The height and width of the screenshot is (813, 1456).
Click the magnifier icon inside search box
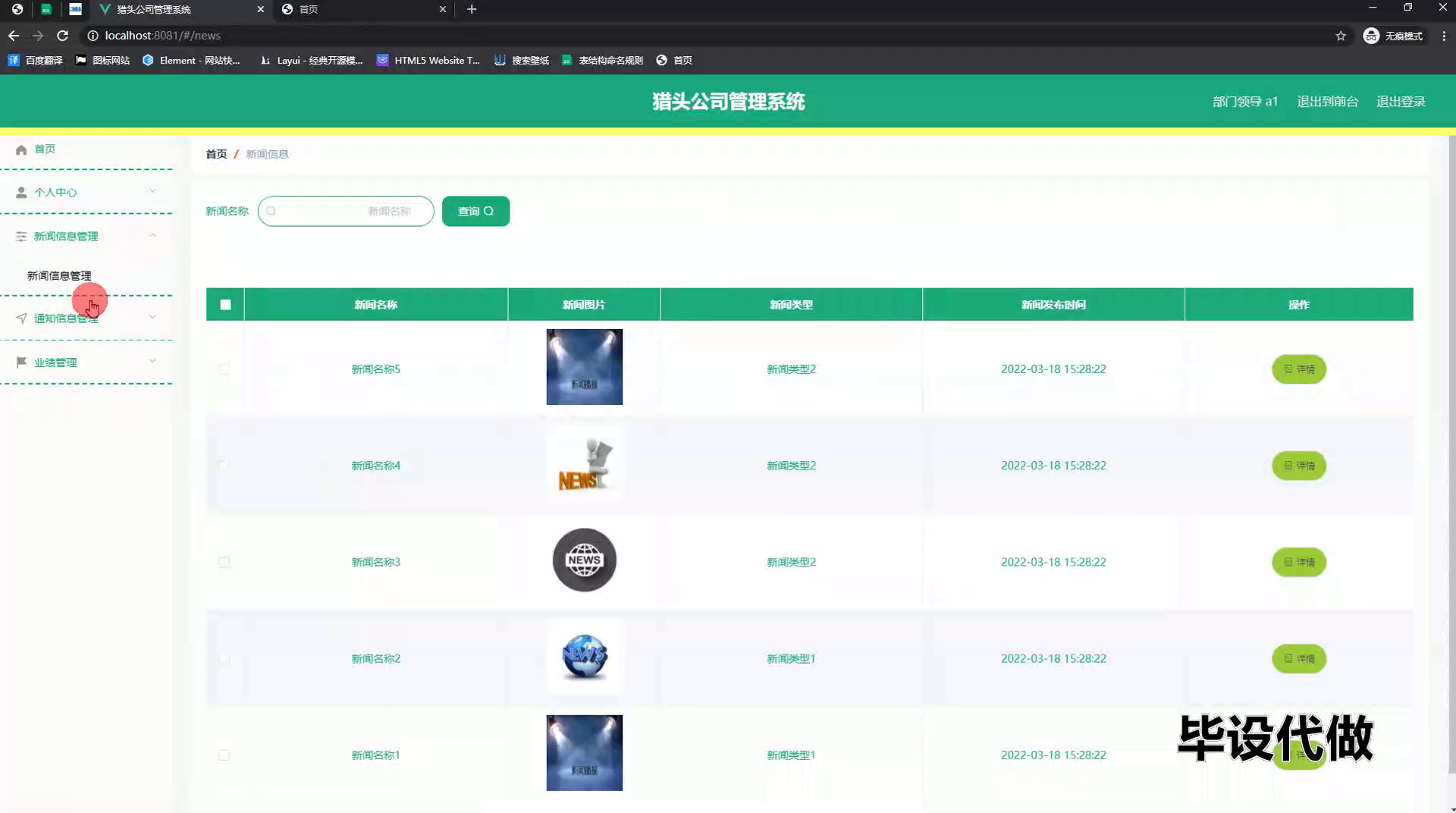pyautogui.click(x=271, y=212)
